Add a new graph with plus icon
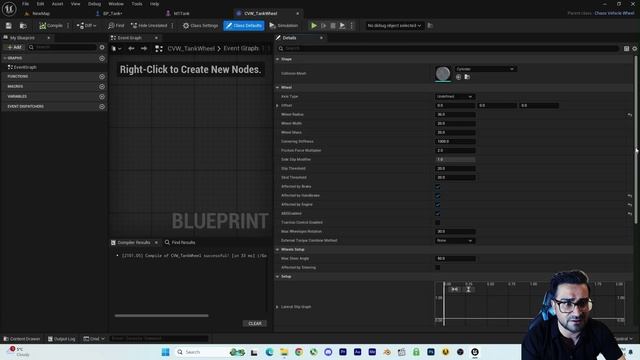Screen dimensions: 640x360 coord(102,58)
